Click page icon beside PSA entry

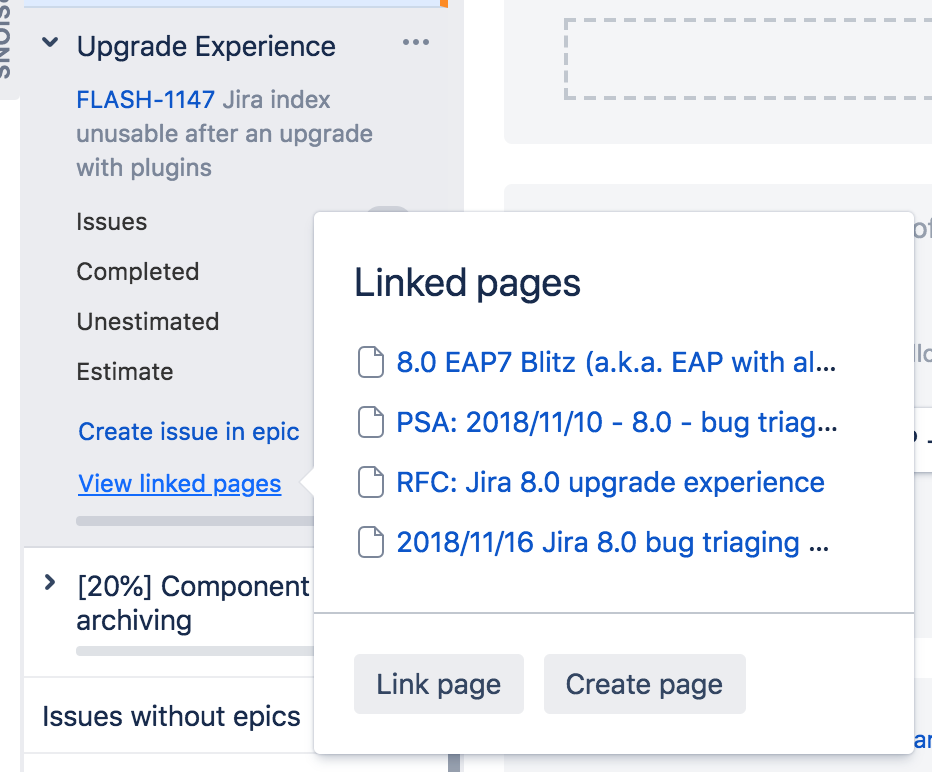click(x=371, y=422)
